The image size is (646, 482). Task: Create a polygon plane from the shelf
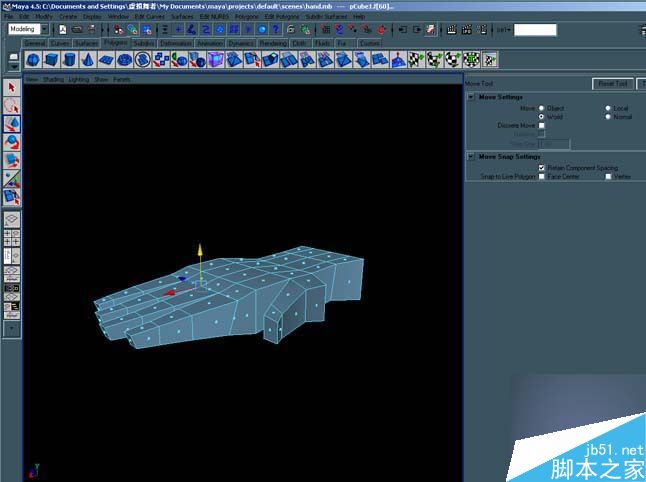(x=106, y=60)
